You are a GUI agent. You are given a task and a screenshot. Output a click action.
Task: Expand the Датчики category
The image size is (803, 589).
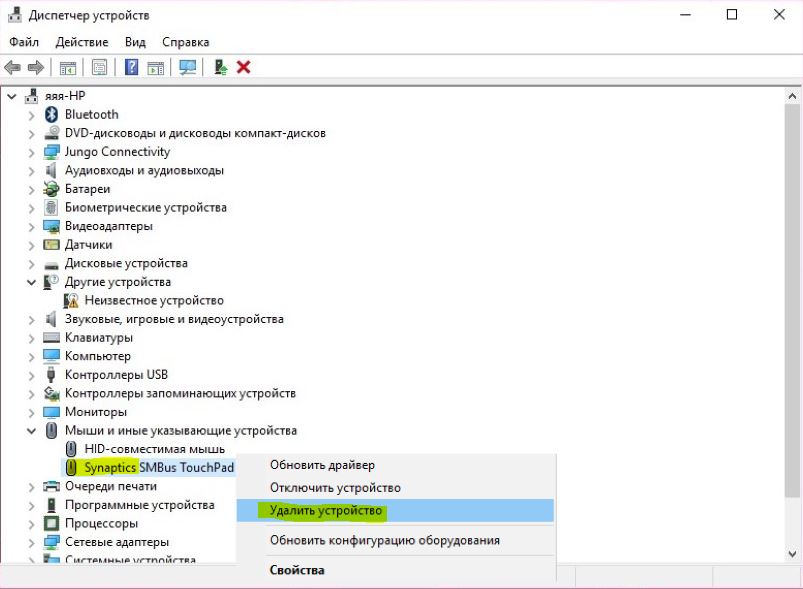pos(31,245)
